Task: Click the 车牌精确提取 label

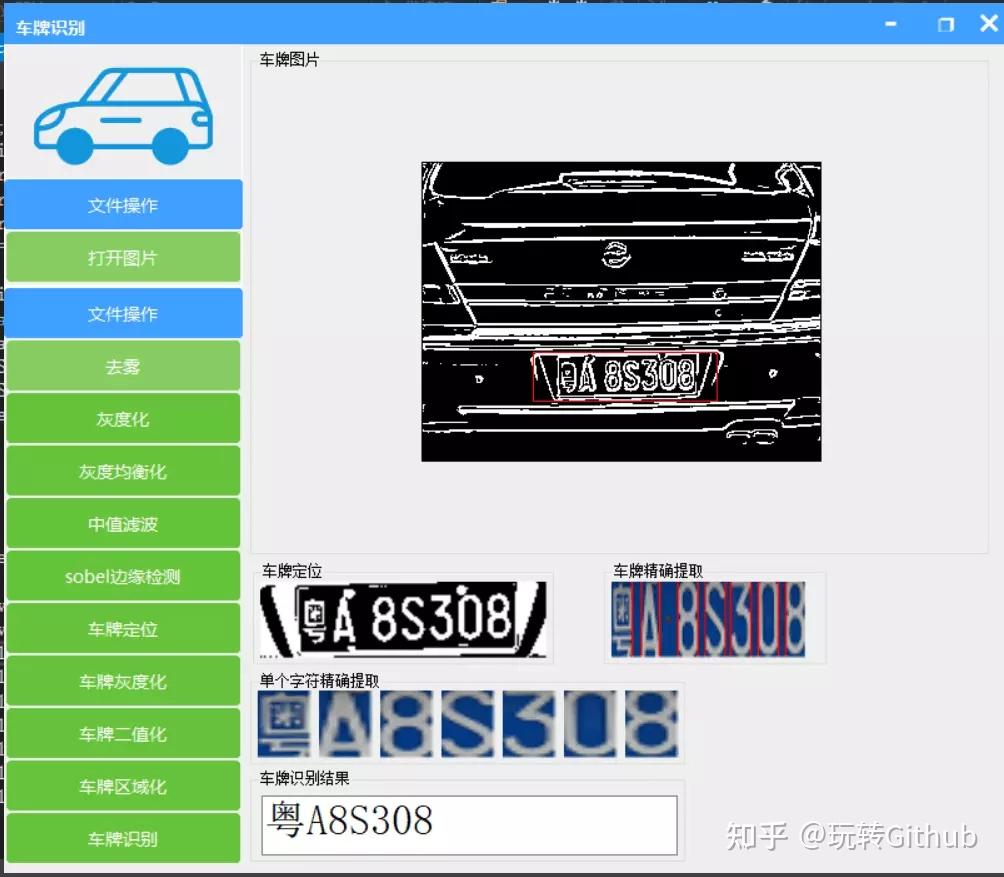Action: [658, 570]
